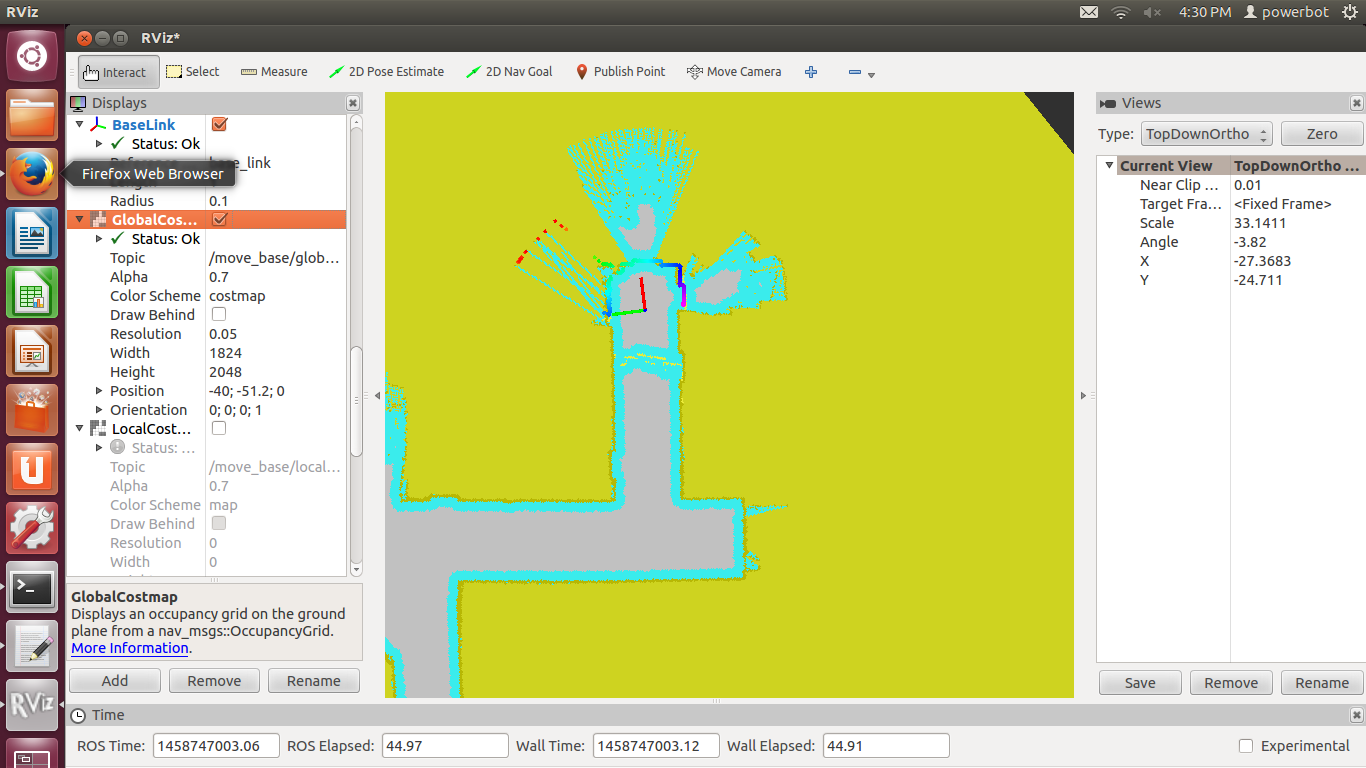Toggle LocalCostmap Draw Behind checkbox
1366x768 pixels.
coord(219,524)
